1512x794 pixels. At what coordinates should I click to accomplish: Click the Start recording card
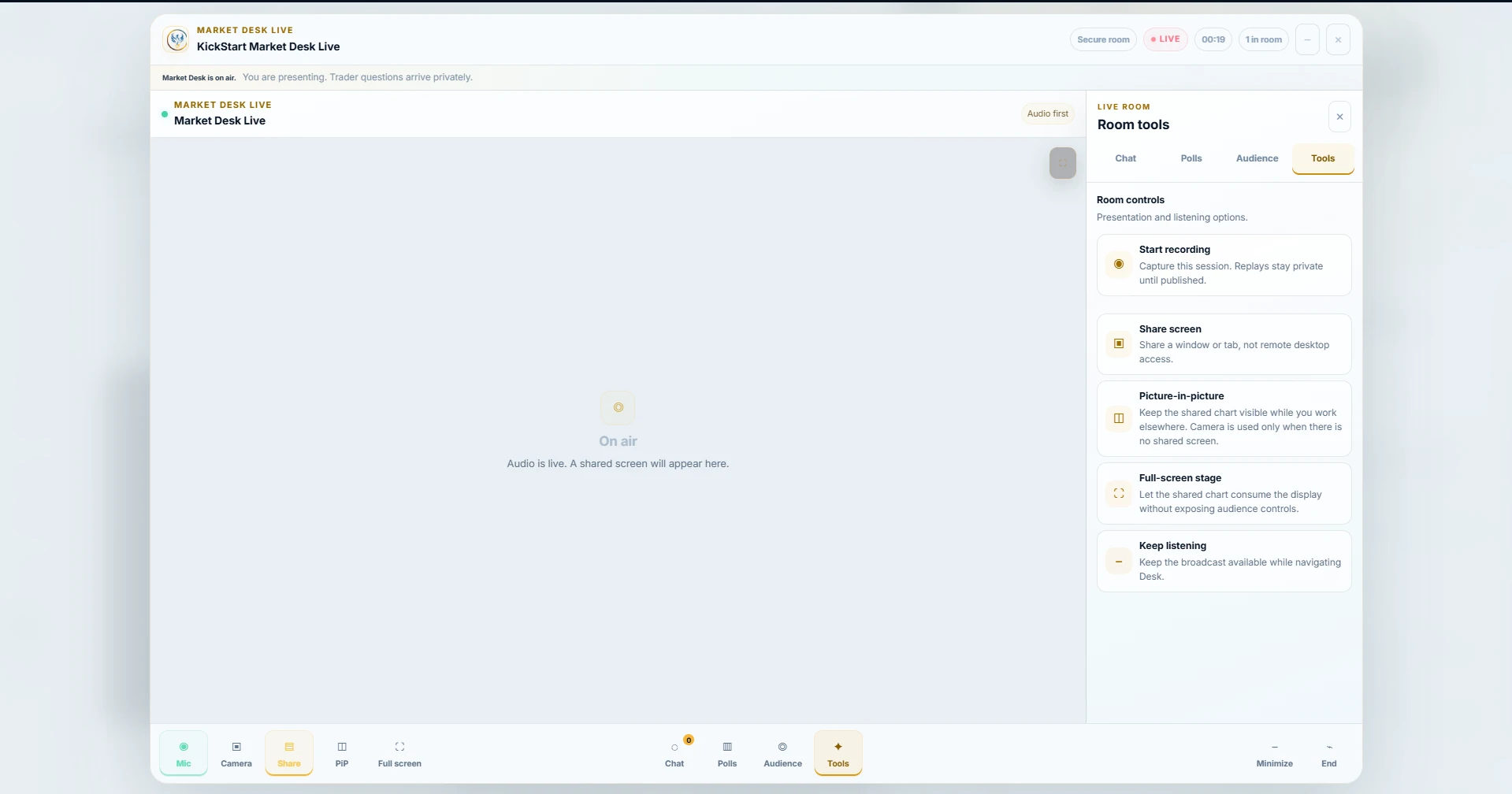coord(1224,265)
